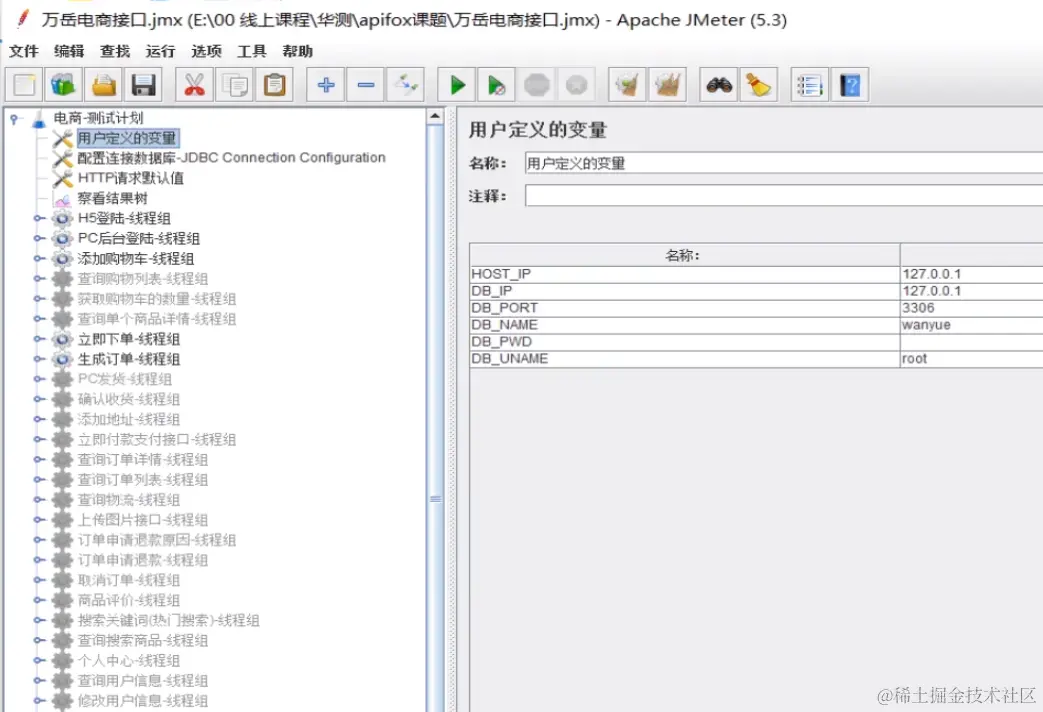Image resolution: width=1043 pixels, height=712 pixels.
Task: Select disabled 立即付款支付接口-线程组 item
Action: (156, 439)
